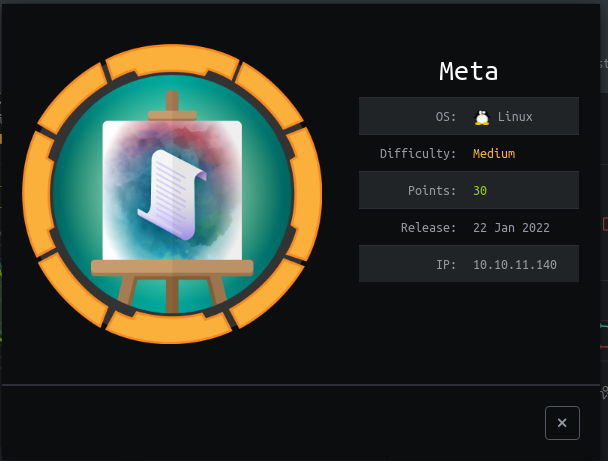Select the IP address 10.10.11.140
The image size is (608, 461).
(515, 265)
